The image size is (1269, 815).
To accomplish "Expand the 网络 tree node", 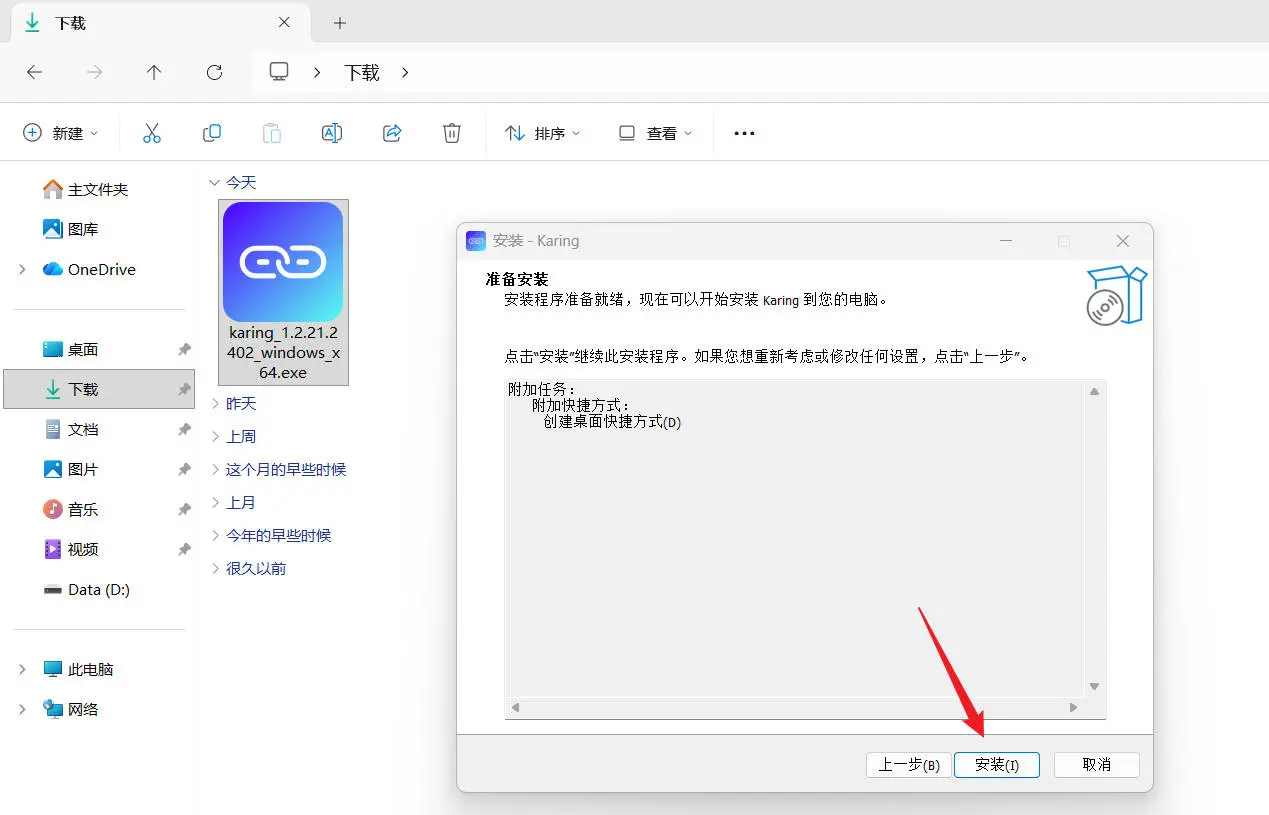I will (22, 709).
